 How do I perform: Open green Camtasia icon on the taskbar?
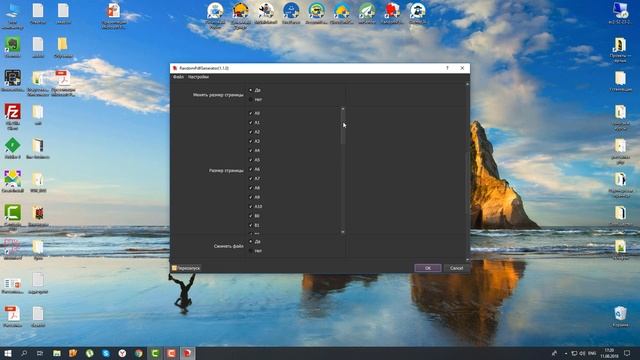click(x=155, y=353)
